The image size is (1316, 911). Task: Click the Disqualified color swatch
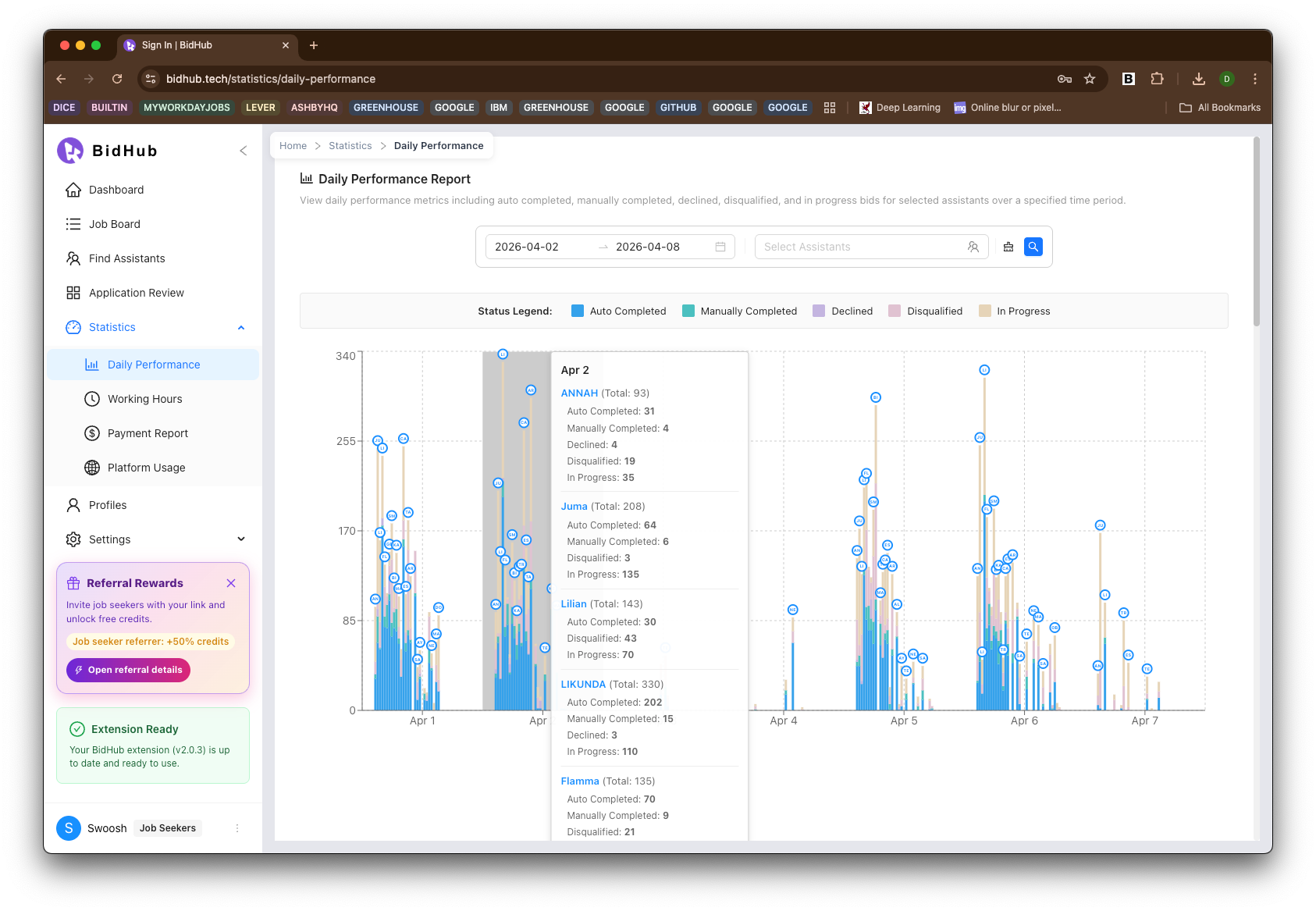895,311
